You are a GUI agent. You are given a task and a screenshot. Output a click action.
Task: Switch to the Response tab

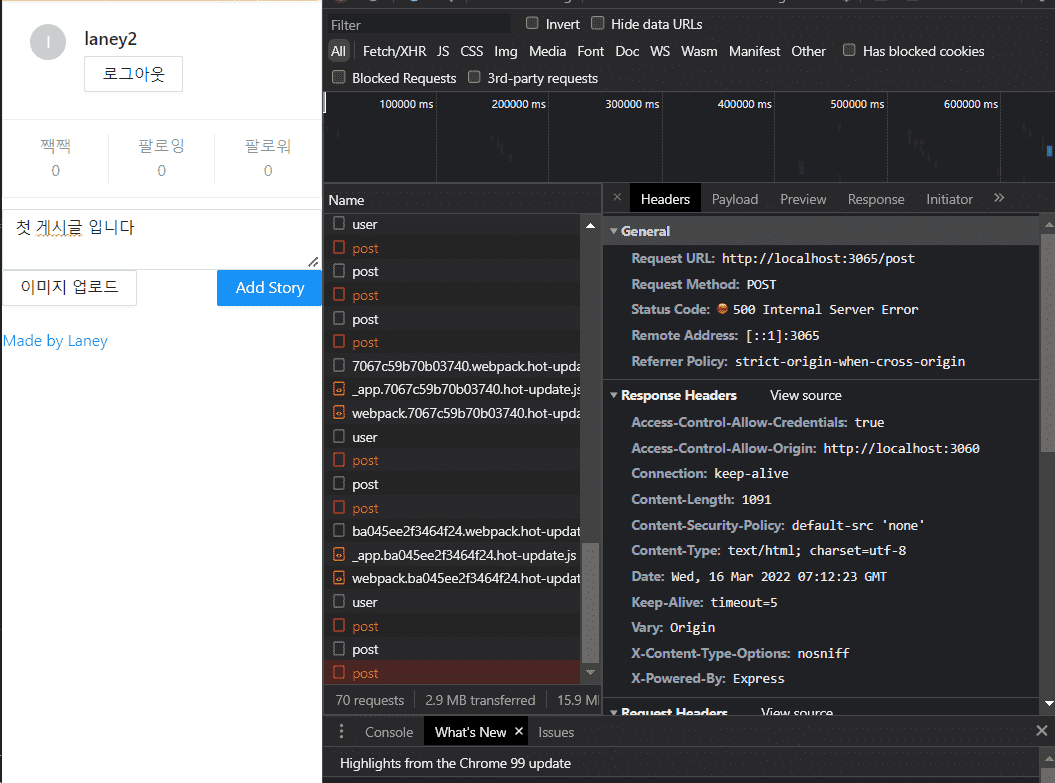(x=875, y=199)
